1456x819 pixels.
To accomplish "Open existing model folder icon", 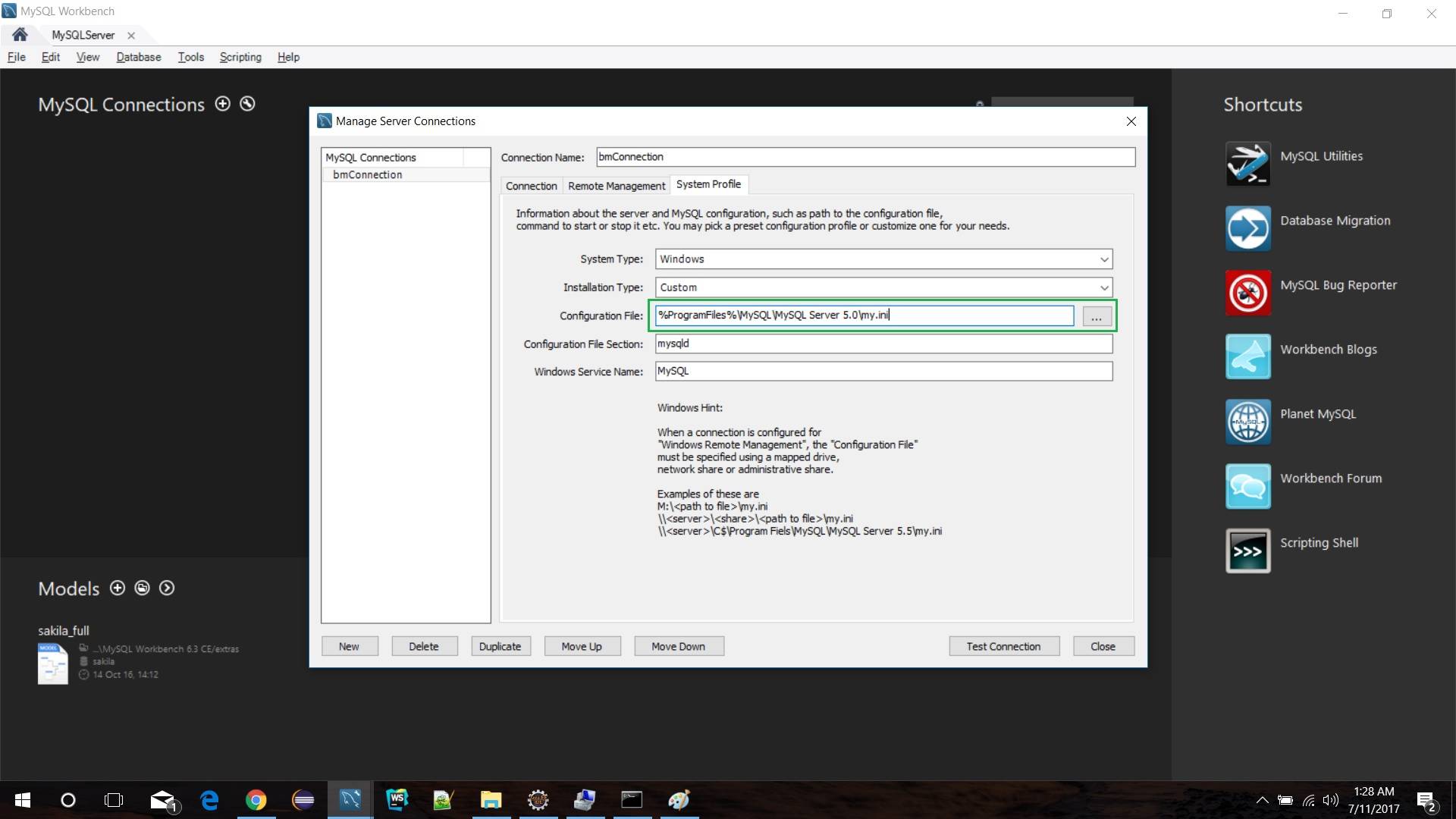I will (x=142, y=588).
